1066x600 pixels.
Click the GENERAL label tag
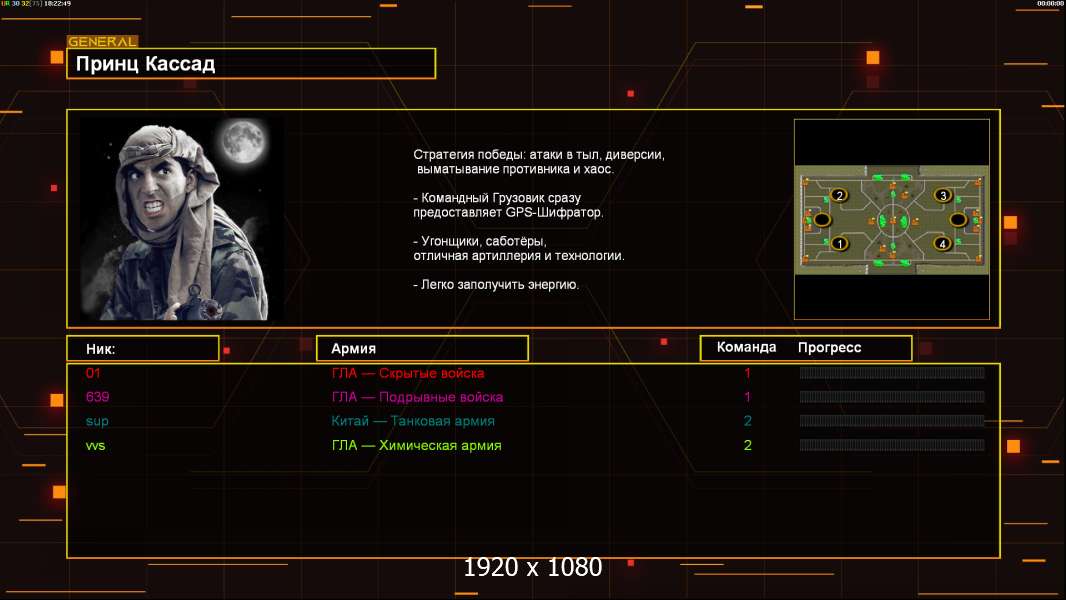(x=103, y=41)
